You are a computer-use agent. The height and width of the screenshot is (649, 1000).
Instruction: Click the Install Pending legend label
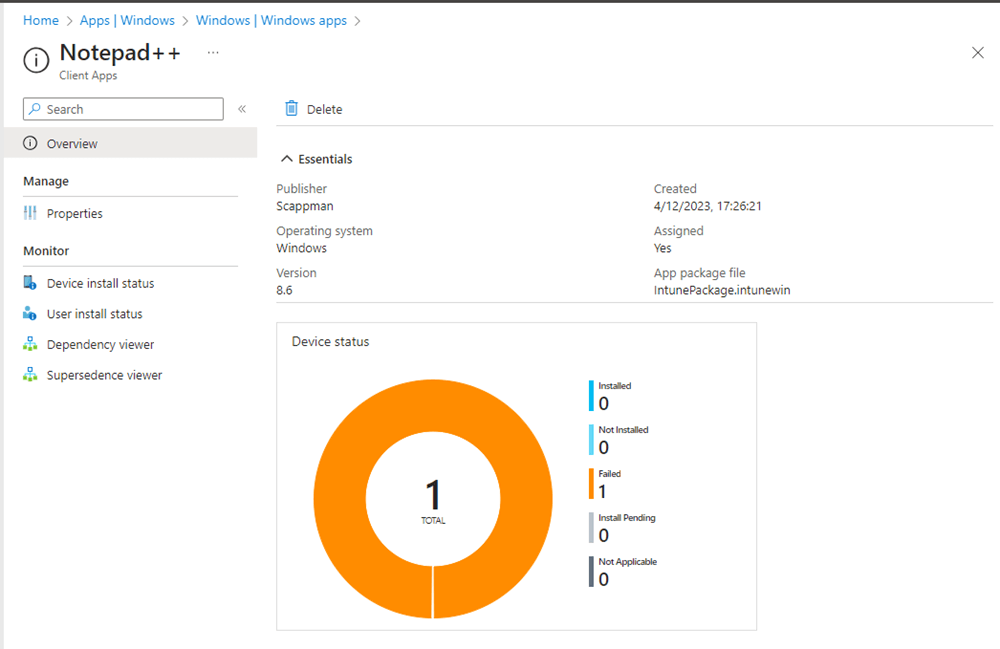pyautogui.click(x=626, y=518)
